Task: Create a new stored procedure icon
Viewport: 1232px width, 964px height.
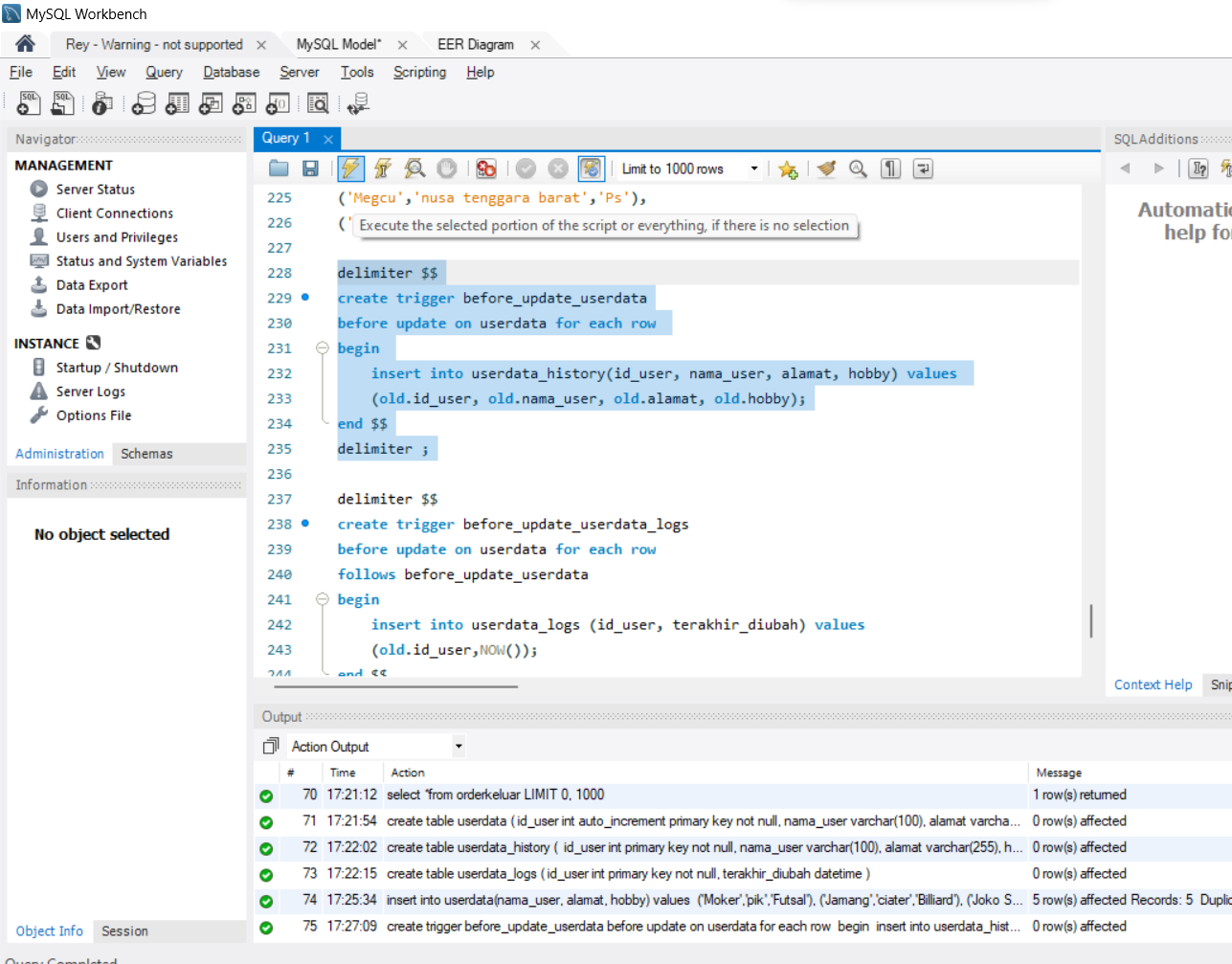Action: click(x=244, y=103)
